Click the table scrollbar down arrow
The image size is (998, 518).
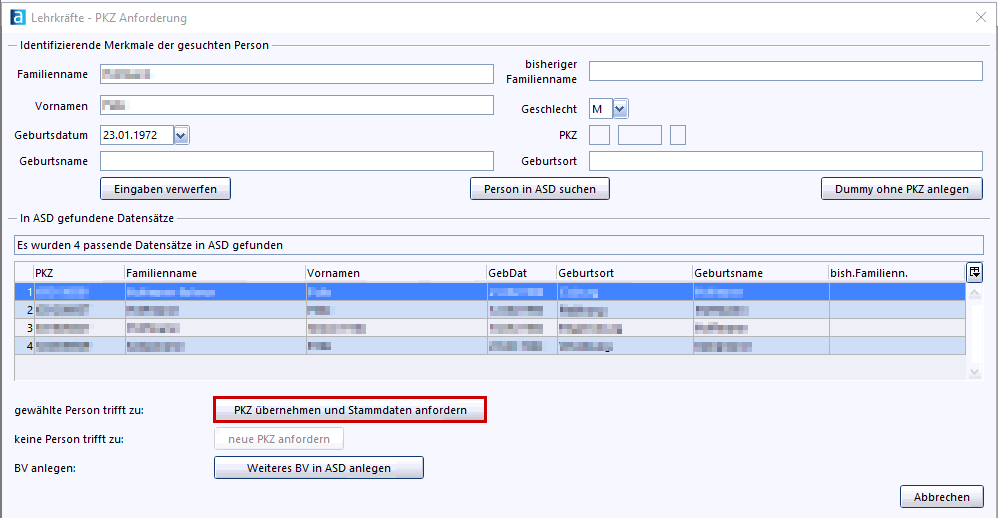point(975,373)
